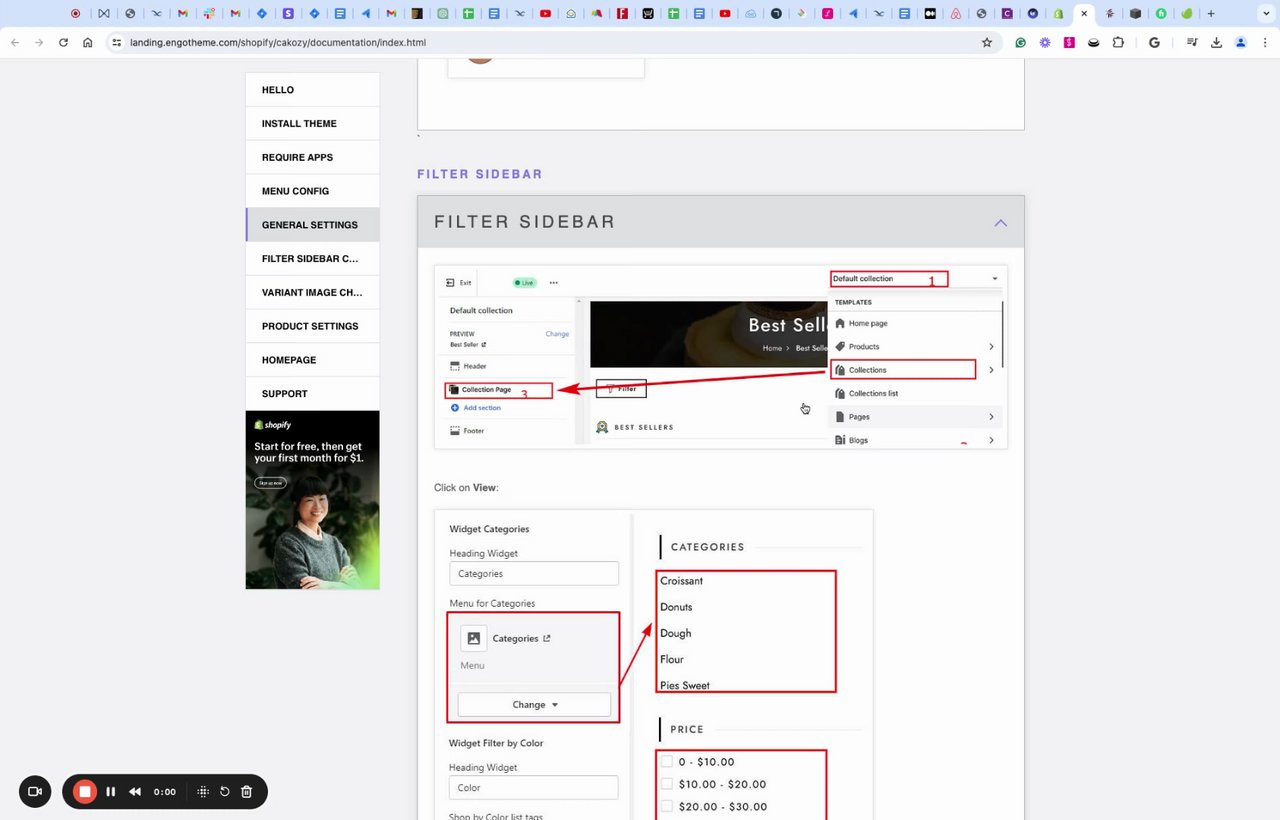Switch to the first tab with red record icon
Screen dimensions: 1280x820
(76, 14)
